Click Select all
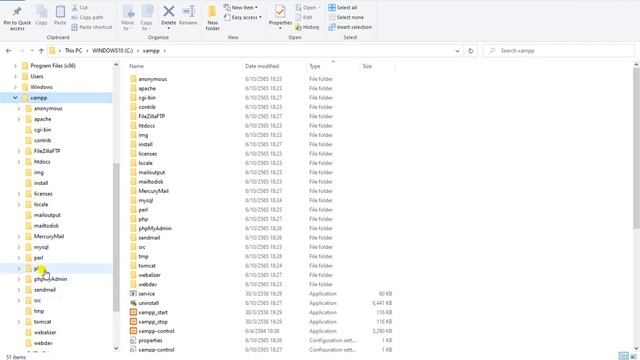The width and height of the screenshot is (640, 360). click(x=343, y=8)
